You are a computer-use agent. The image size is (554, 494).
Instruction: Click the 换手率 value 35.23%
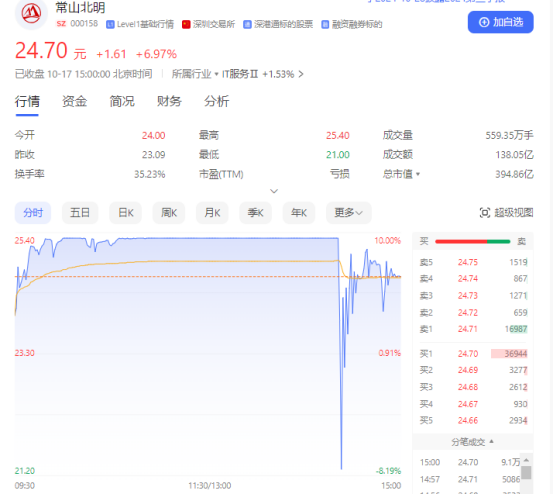(x=149, y=174)
